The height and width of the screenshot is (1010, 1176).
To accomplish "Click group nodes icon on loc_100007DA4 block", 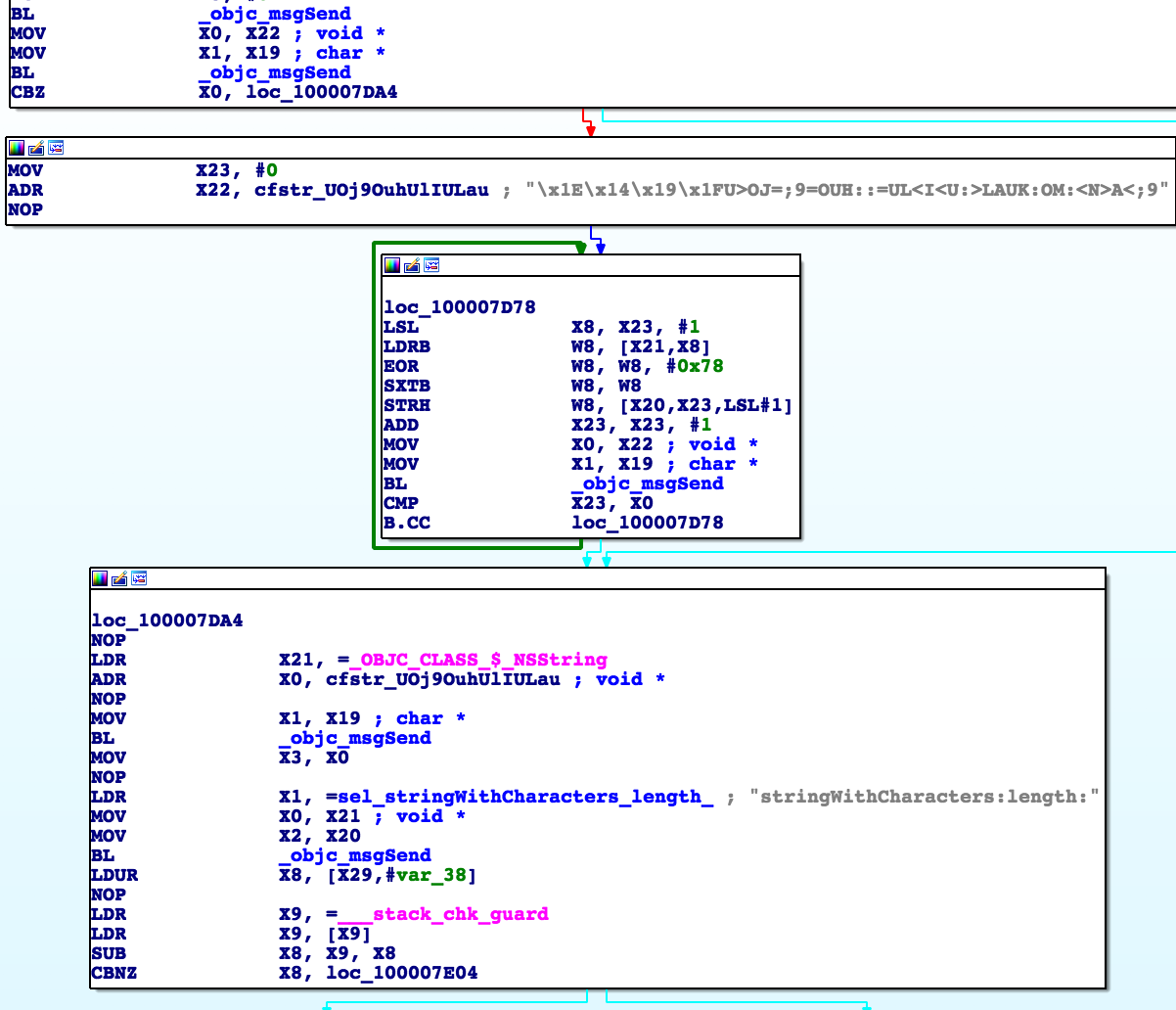I will [x=139, y=578].
